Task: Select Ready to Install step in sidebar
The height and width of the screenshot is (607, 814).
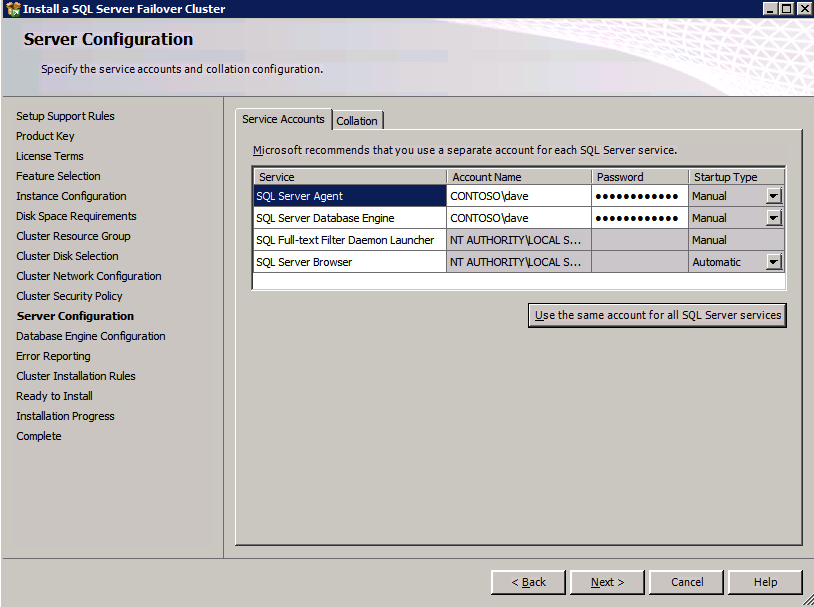Action: pos(55,396)
